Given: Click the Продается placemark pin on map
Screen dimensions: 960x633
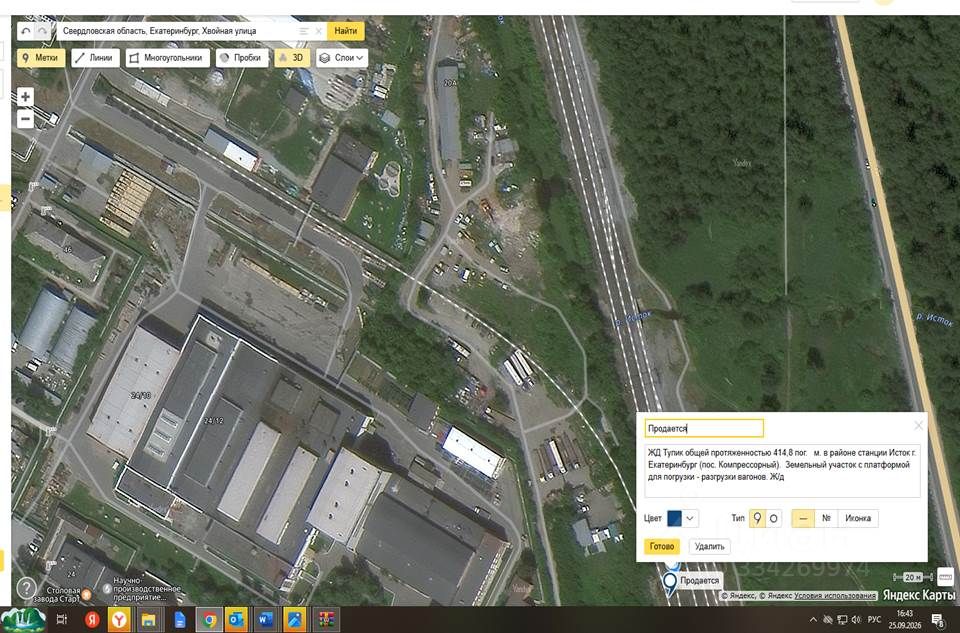Looking at the screenshot, I should [670, 583].
